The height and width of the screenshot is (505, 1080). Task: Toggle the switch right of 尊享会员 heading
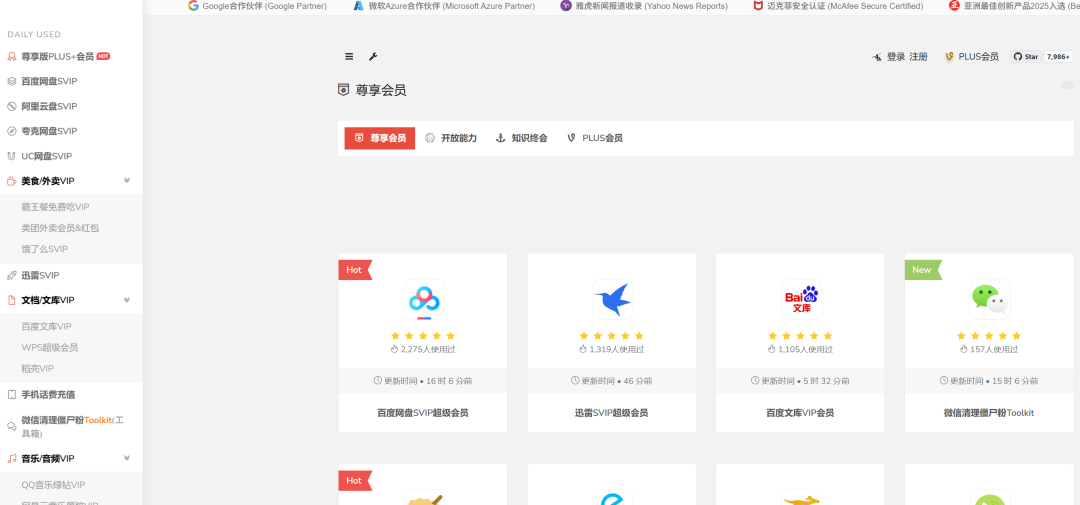click(x=1067, y=85)
